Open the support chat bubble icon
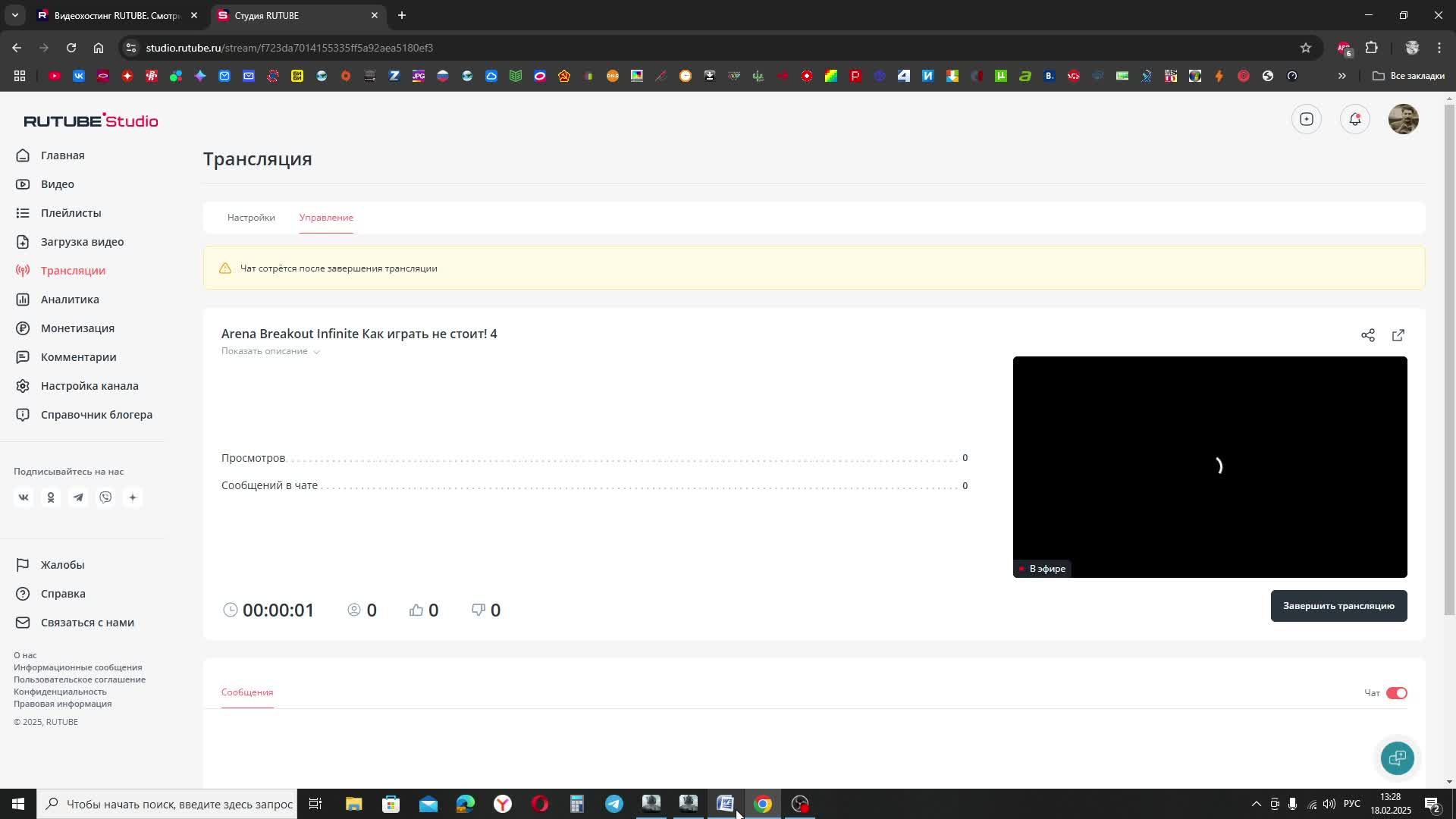This screenshot has width=1456, height=819. pyautogui.click(x=1397, y=758)
